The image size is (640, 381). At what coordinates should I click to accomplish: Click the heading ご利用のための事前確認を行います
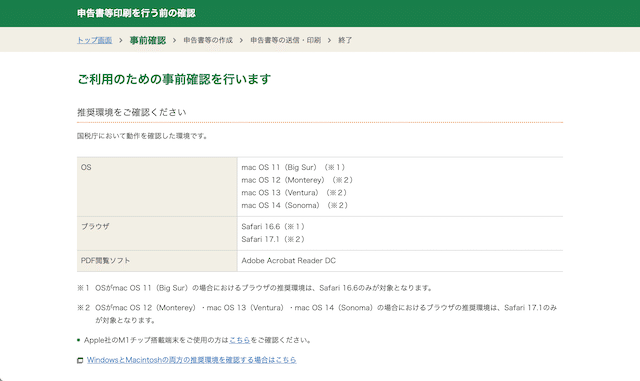(174, 79)
